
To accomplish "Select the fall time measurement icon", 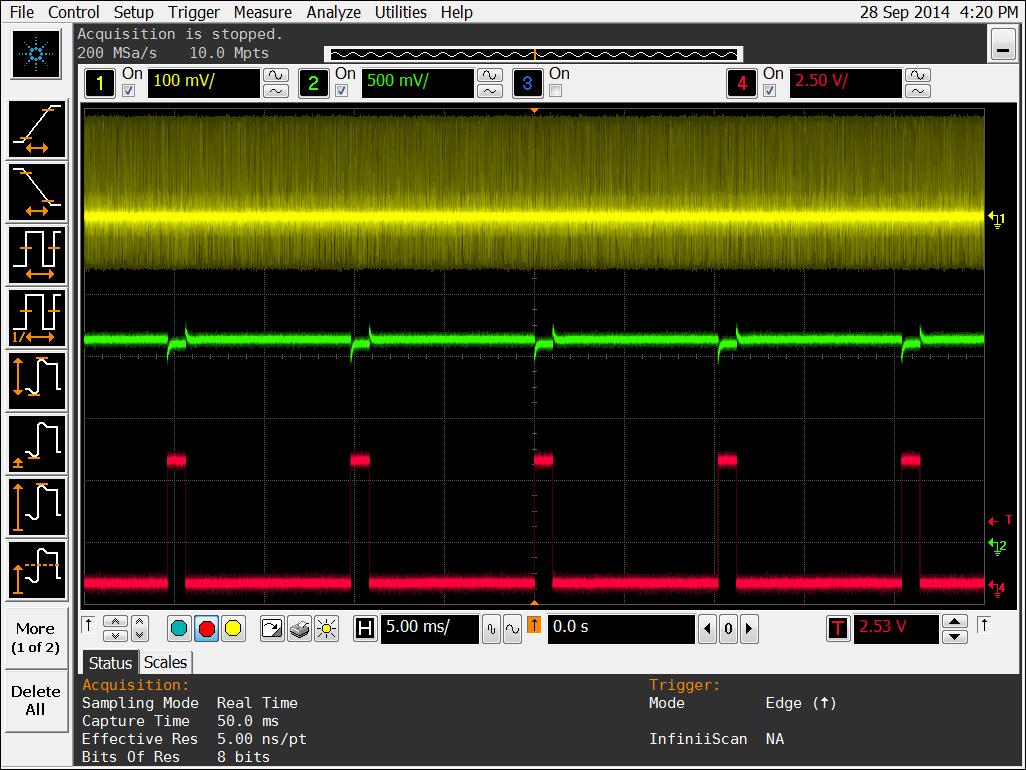I will point(37,192).
